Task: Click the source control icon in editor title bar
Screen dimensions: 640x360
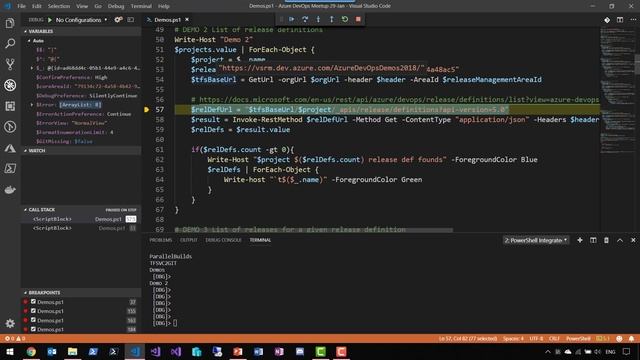Action: (x=607, y=20)
